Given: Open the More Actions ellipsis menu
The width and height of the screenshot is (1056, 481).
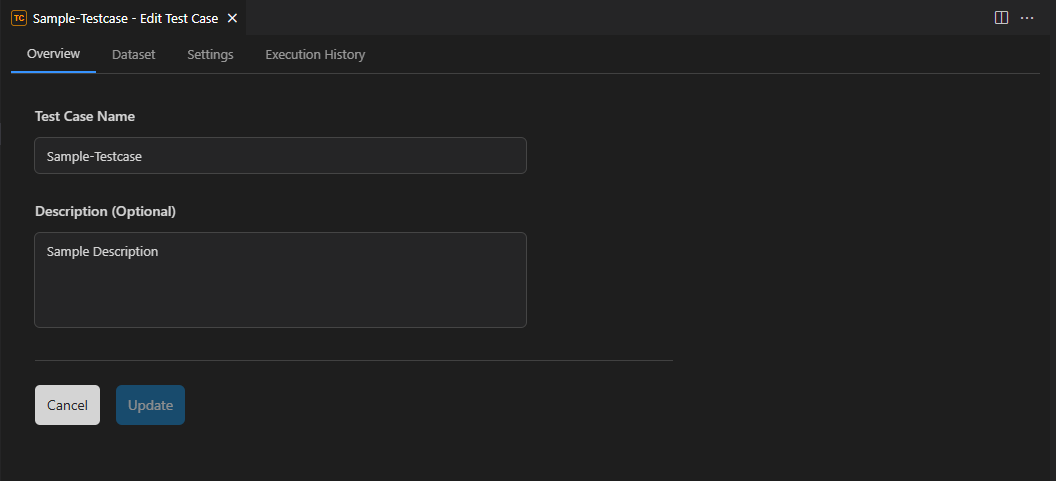Looking at the screenshot, I should [1027, 18].
